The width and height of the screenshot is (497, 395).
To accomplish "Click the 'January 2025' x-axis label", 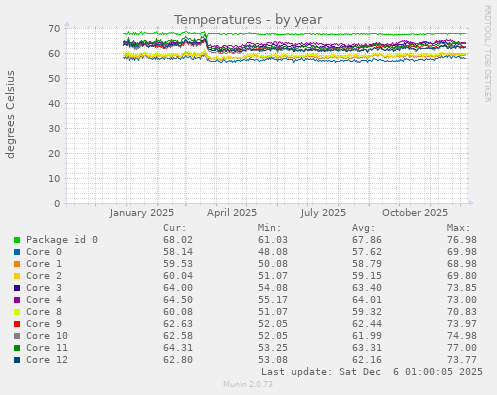I will click(142, 213).
